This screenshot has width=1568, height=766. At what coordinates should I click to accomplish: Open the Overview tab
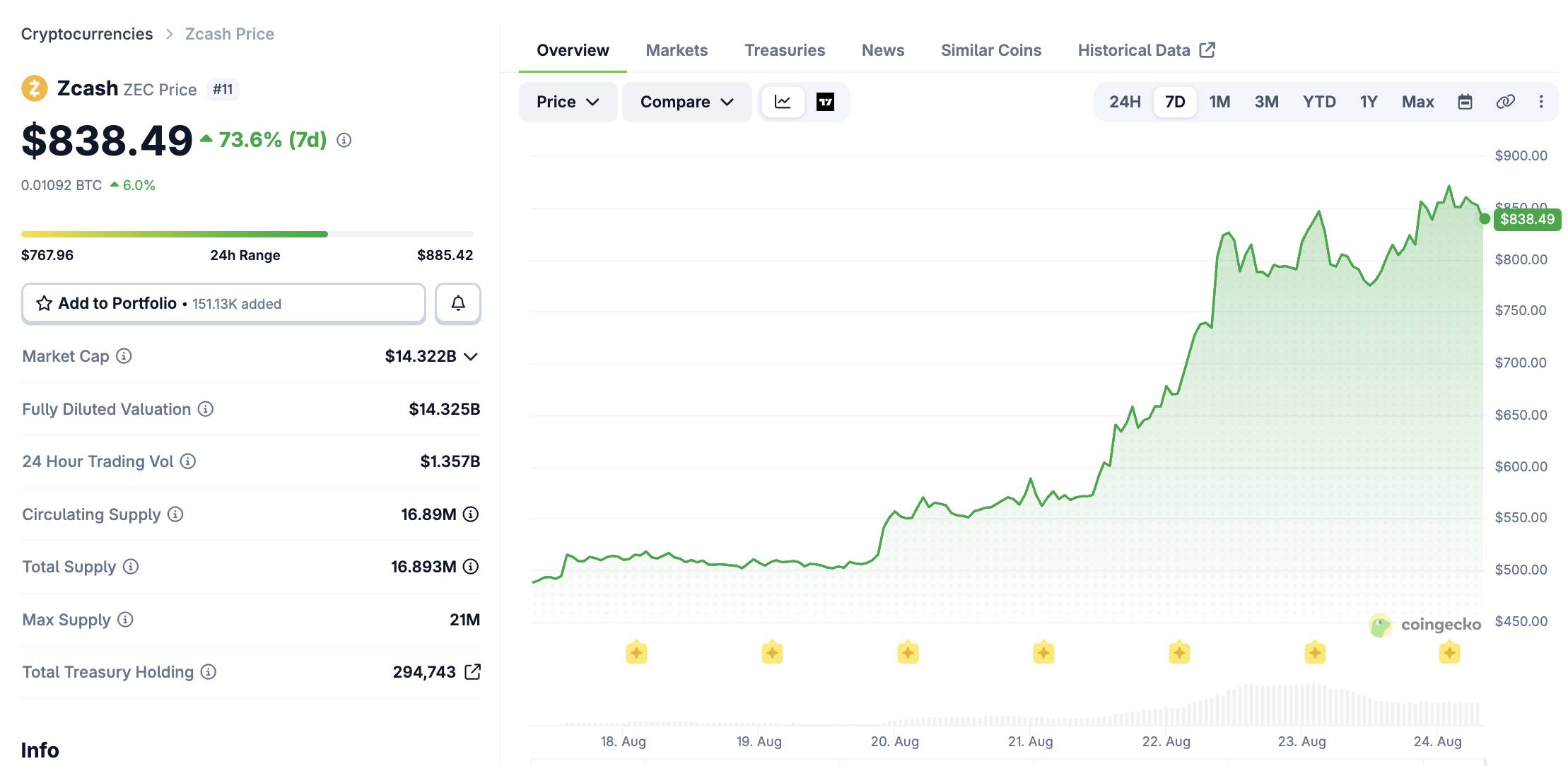coord(573,50)
